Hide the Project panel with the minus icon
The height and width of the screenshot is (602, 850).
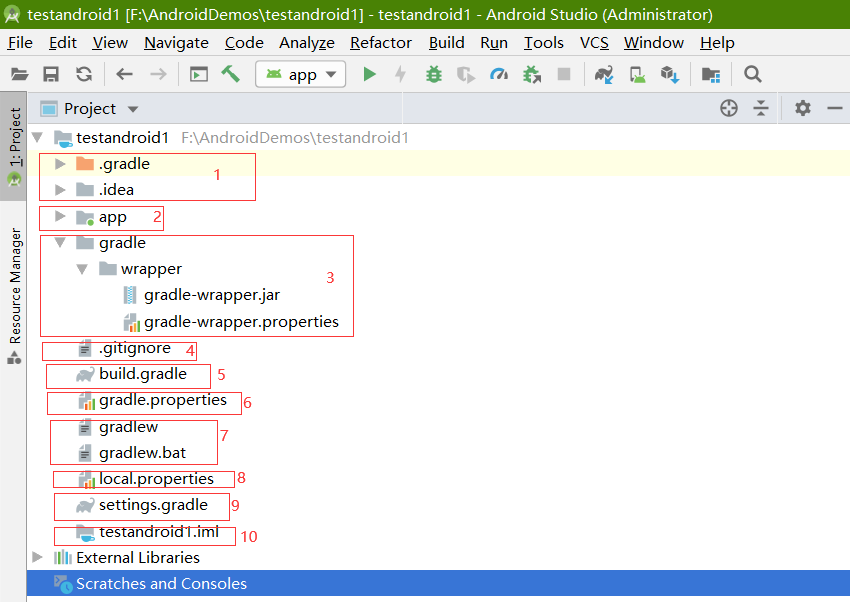point(835,108)
